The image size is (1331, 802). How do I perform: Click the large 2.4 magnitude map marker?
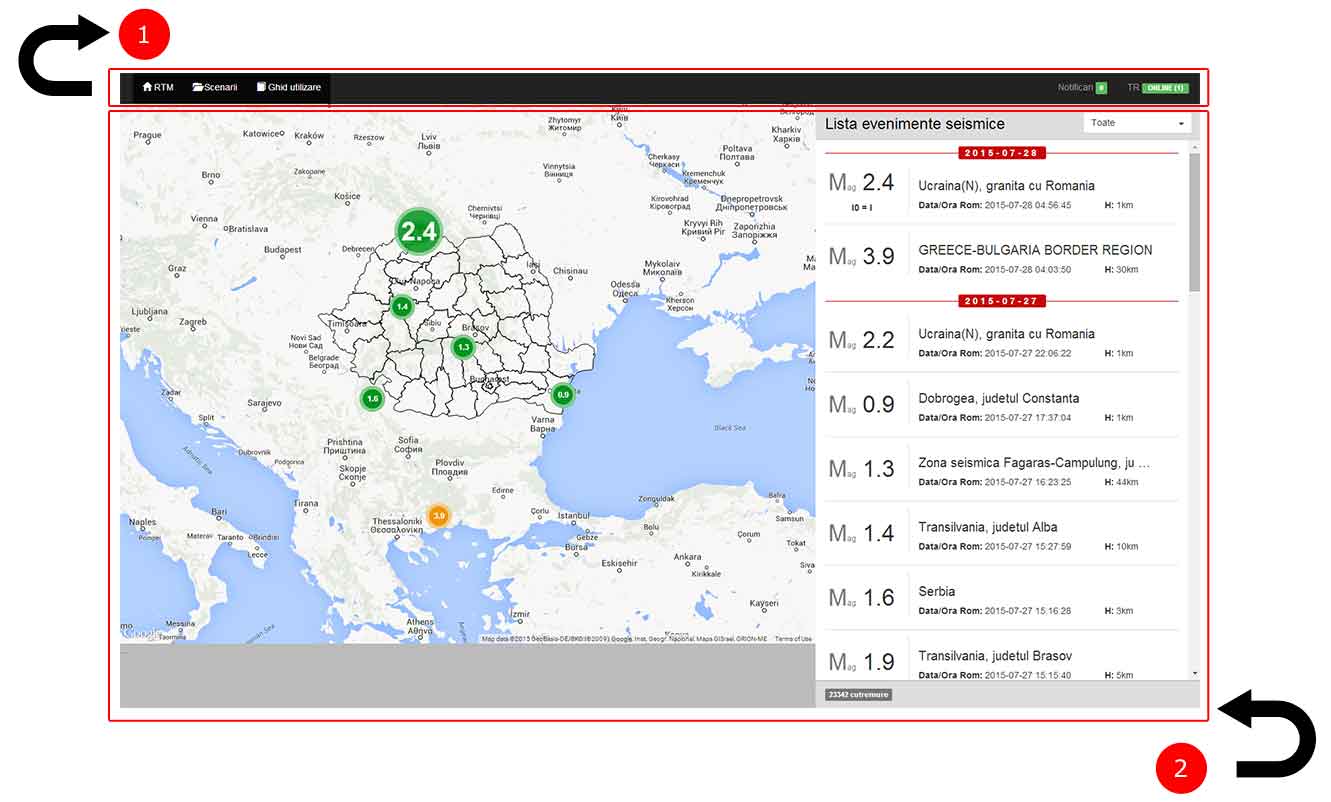(418, 232)
